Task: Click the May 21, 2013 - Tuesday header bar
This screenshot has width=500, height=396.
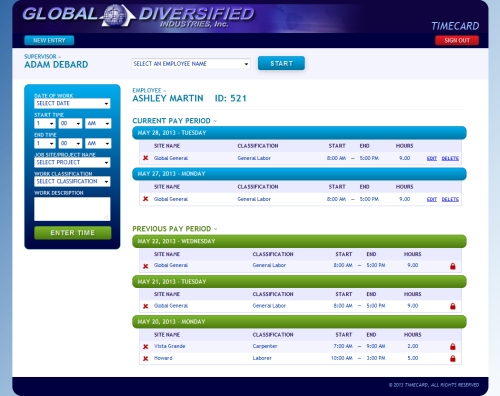Action: click(x=299, y=282)
